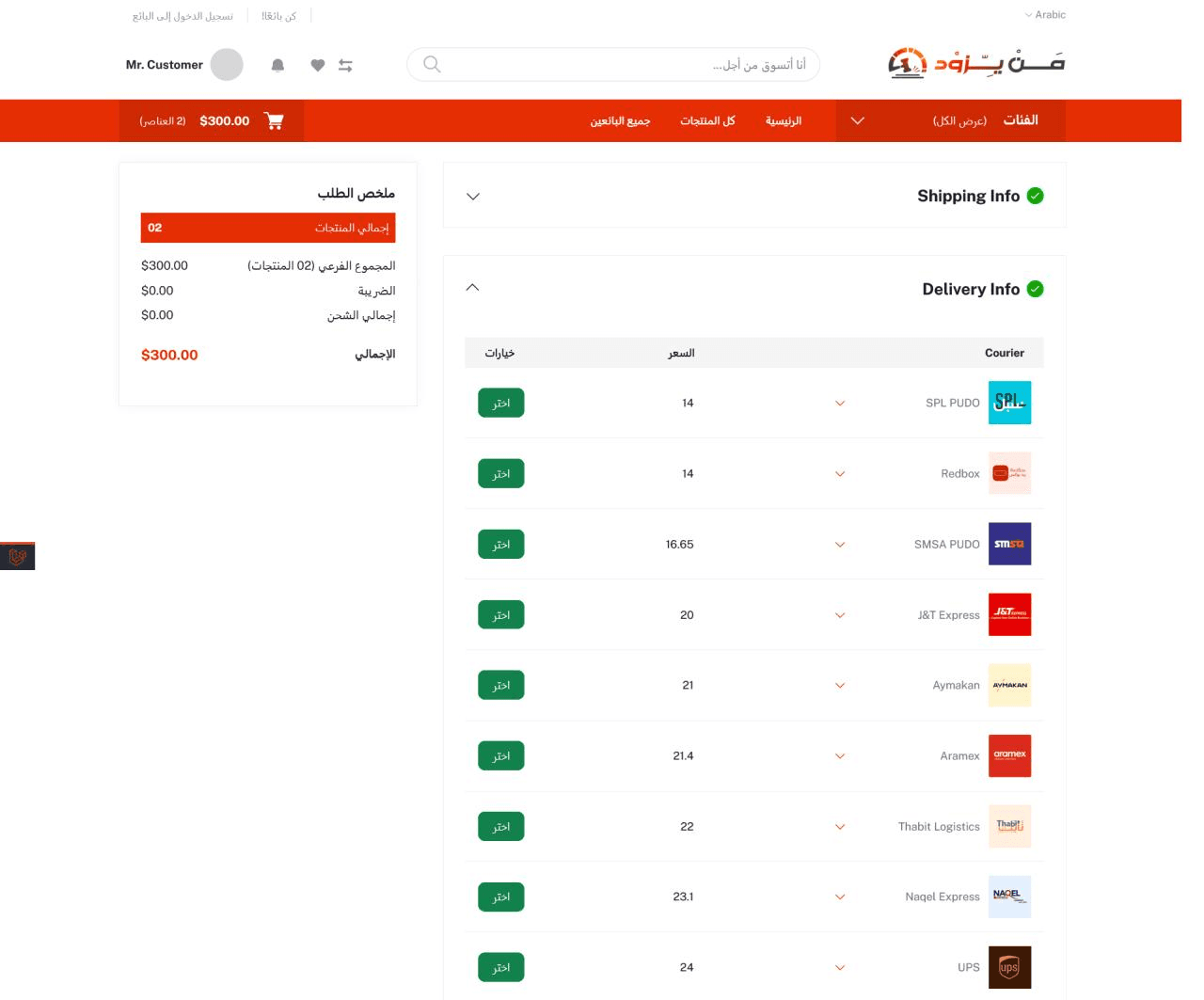Expand details chevron for Naqel Express
1204x1000 pixels.
840,897
